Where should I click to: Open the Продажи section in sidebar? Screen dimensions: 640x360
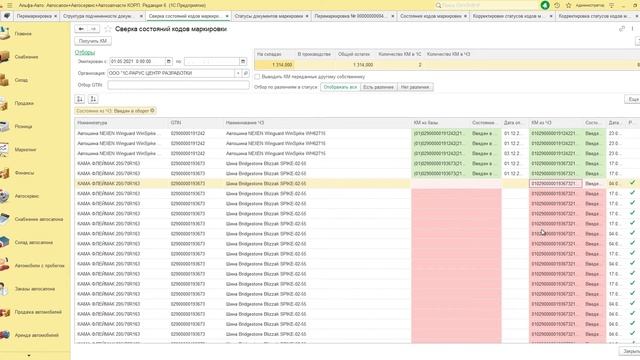click(x=24, y=104)
